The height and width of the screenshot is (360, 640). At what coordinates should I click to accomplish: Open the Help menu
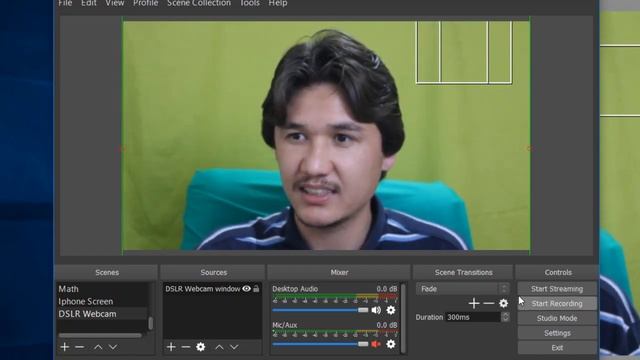pyautogui.click(x=278, y=3)
